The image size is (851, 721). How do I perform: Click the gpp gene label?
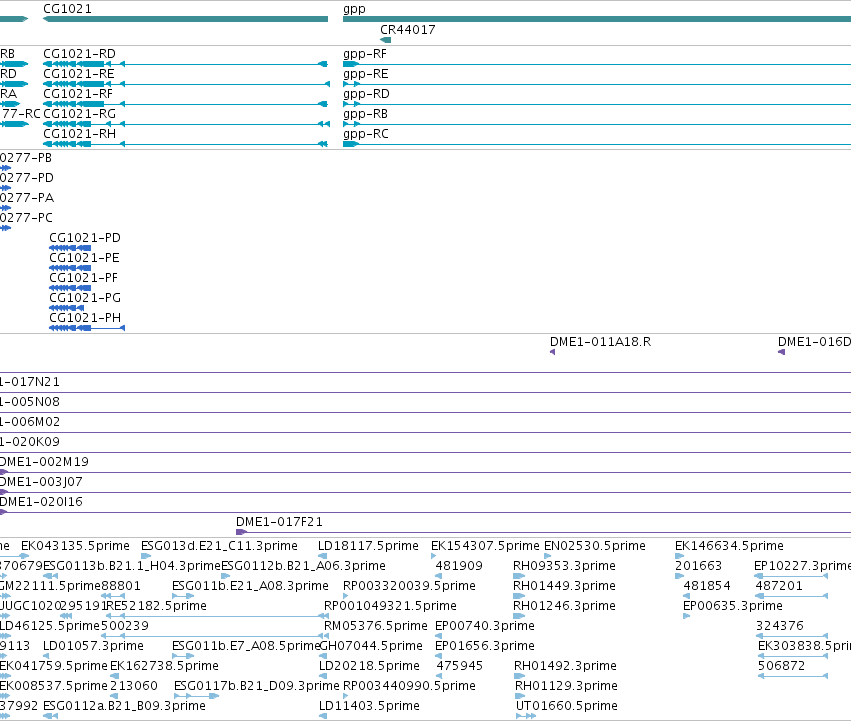coord(354,9)
